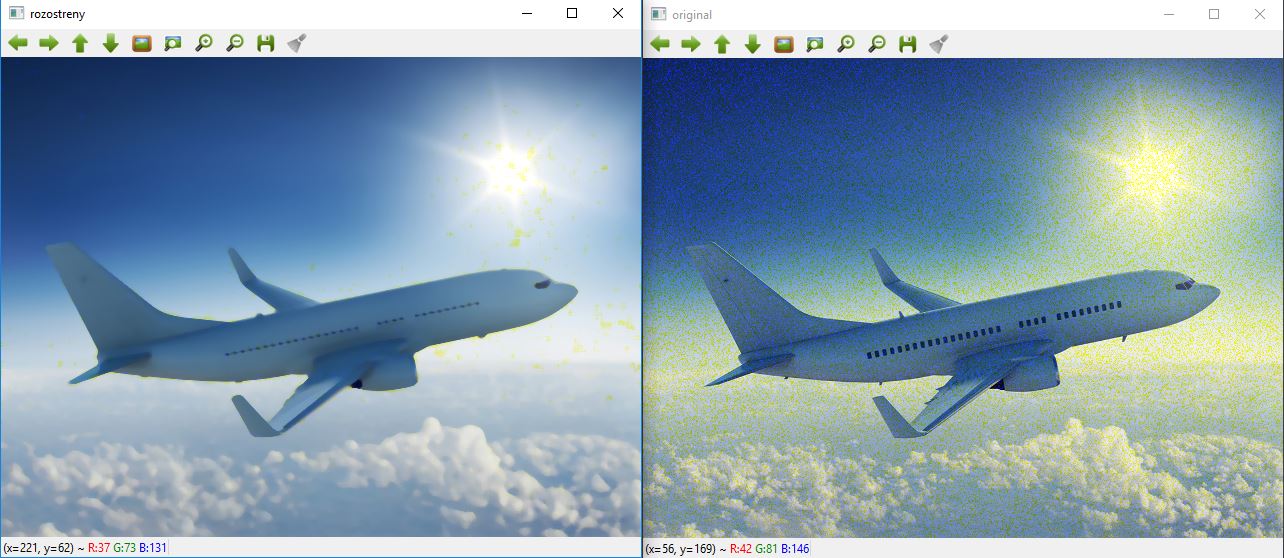Save the original window image
Viewport: 1284px width, 558px height.
click(907, 43)
